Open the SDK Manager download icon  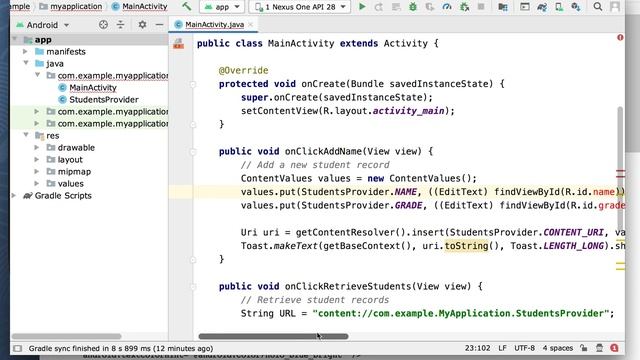tap(576, 7)
